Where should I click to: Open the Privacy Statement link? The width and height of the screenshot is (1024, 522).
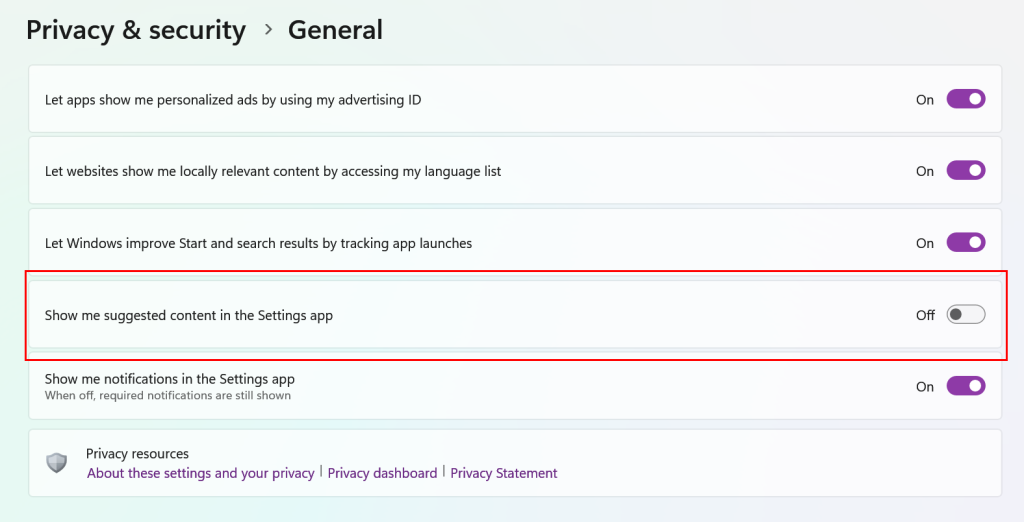click(504, 473)
